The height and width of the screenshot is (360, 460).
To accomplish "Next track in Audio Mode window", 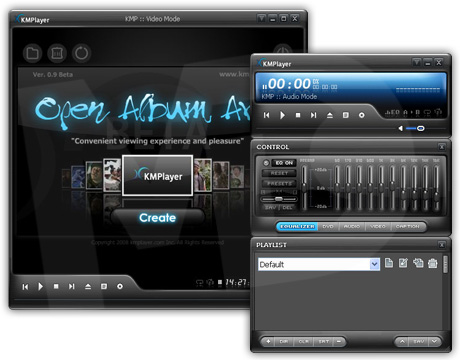I will (313, 115).
